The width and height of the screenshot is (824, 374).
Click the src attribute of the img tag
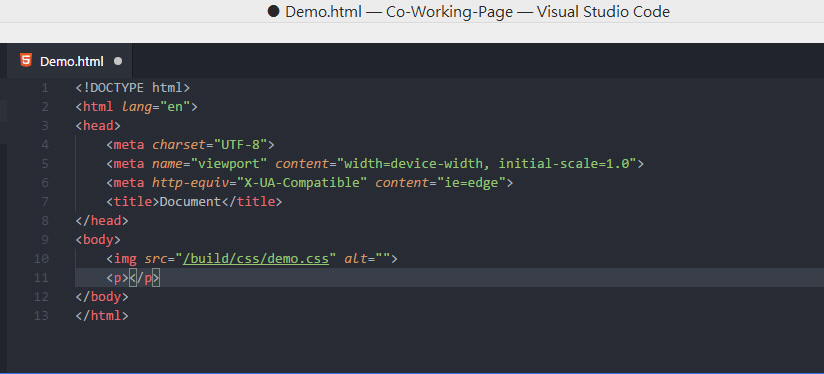pos(156,259)
